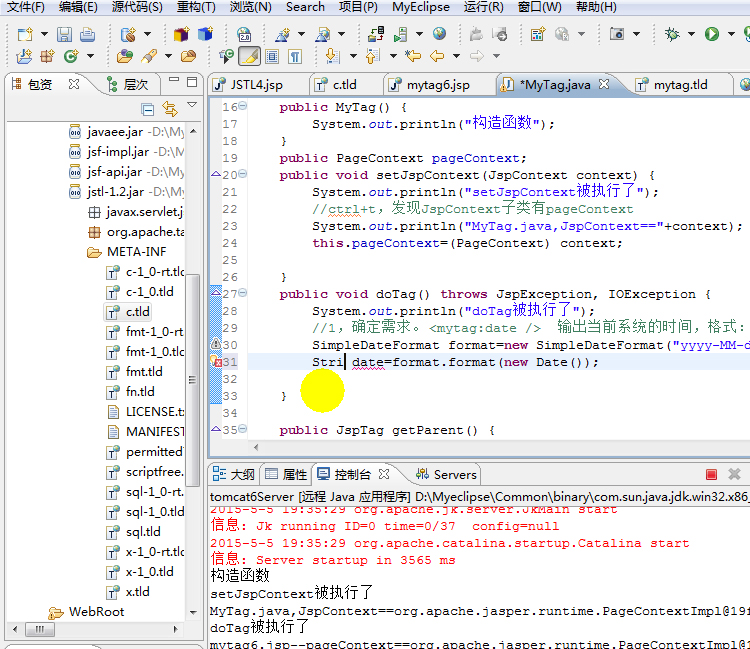Collapse getParent method at line 35

pos(243,429)
